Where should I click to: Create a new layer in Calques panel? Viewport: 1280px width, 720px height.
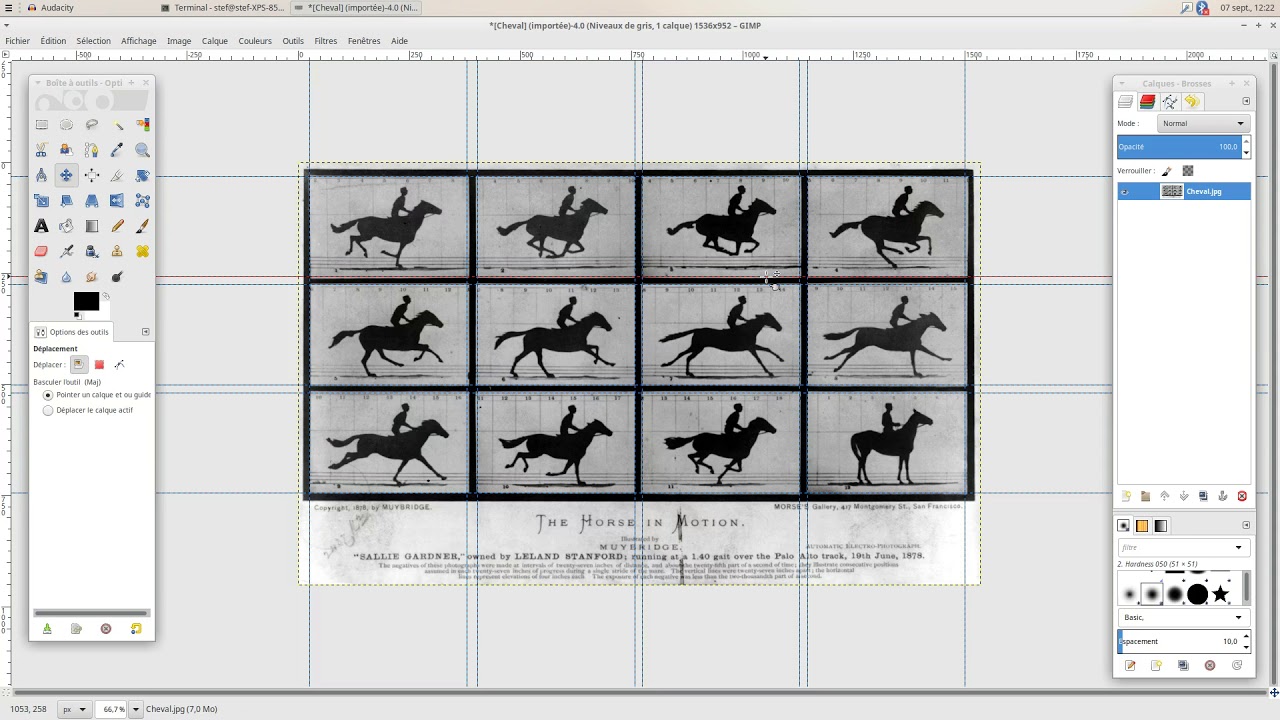[x=1126, y=496]
